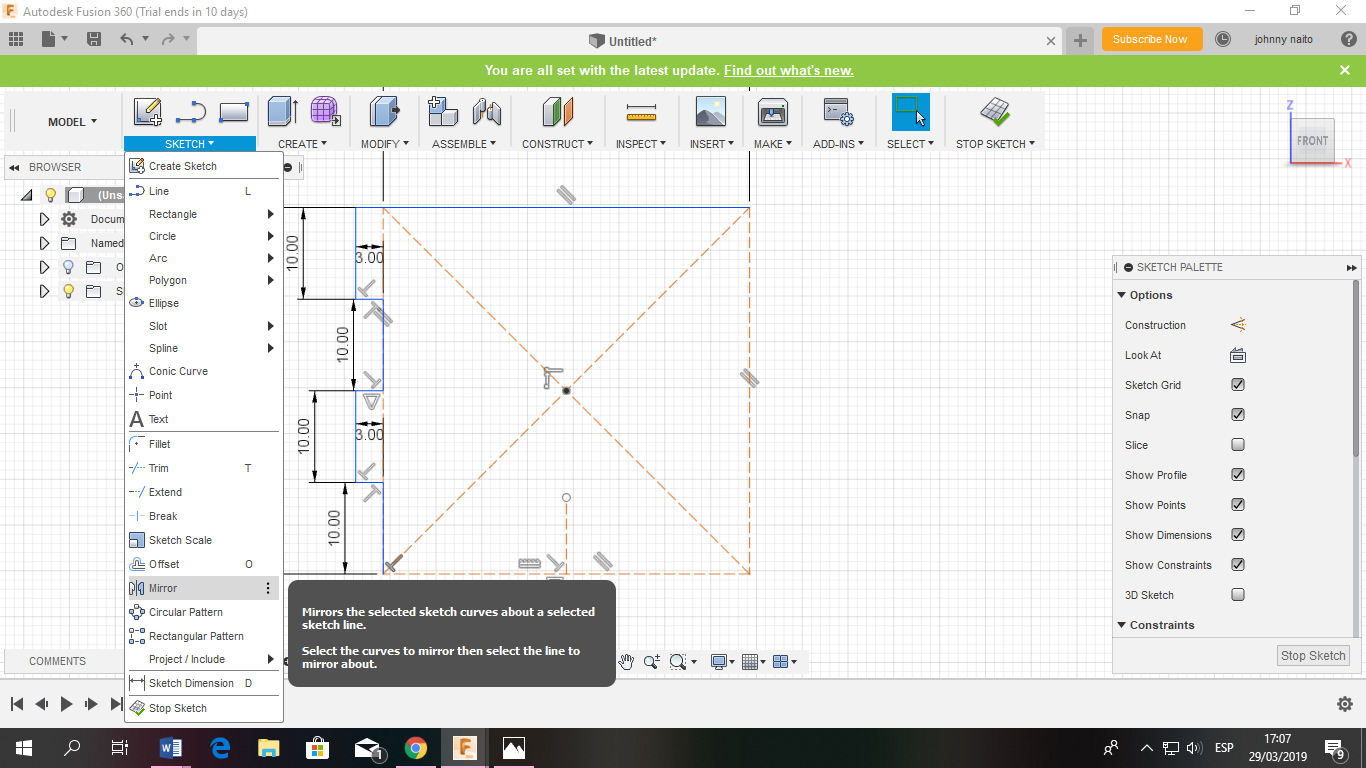Image resolution: width=1366 pixels, height=768 pixels.
Task: Click the Extrude icon under Create
Action: (x=283, y=112)
